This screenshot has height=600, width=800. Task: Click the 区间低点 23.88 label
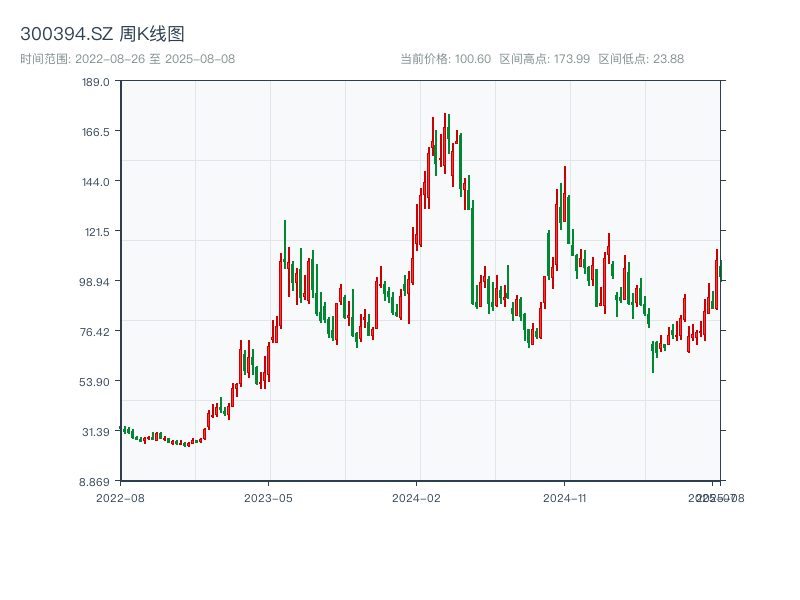[641, 59]
